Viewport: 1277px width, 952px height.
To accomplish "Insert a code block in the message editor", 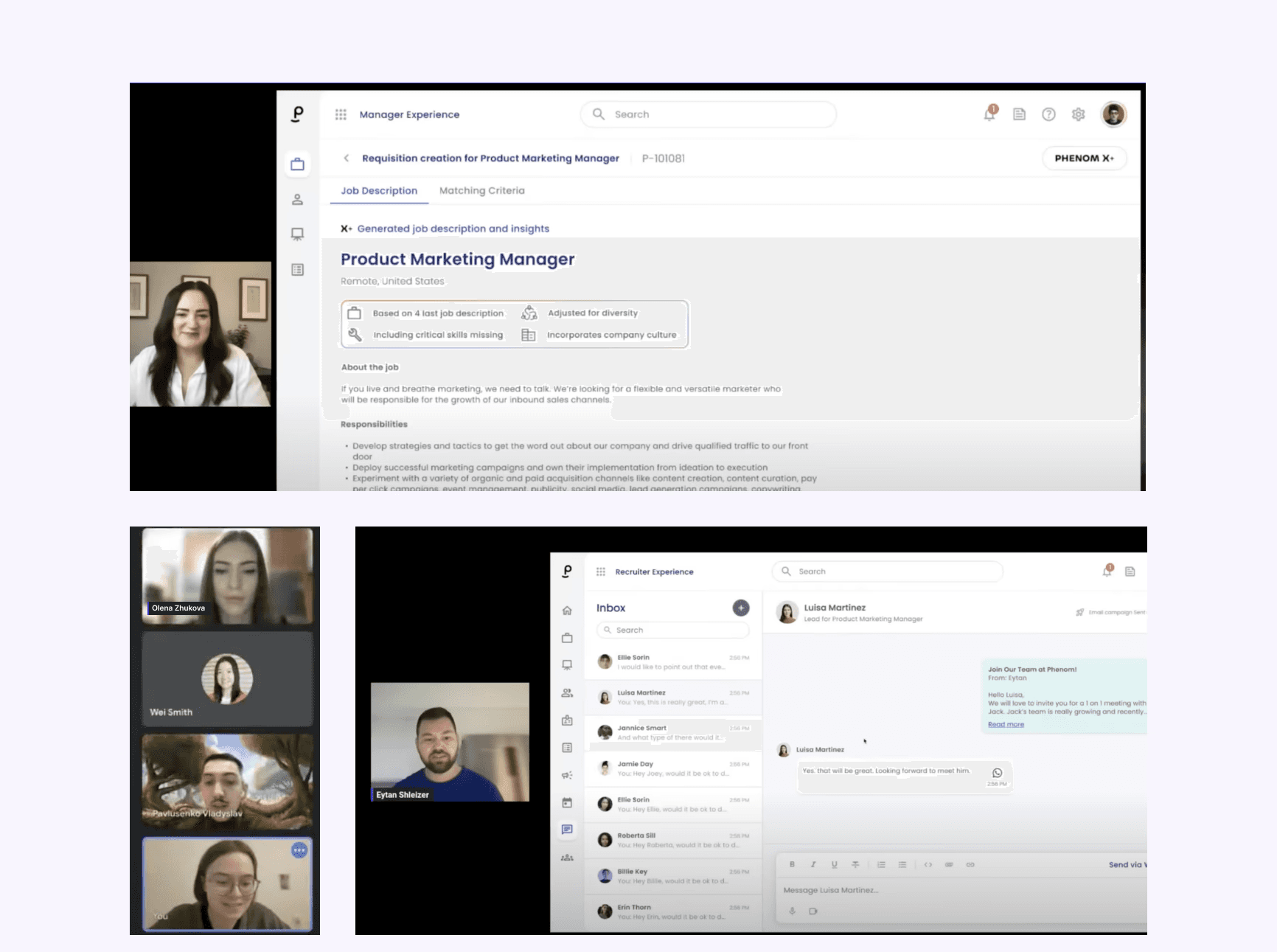I will [x=928, y=864].
